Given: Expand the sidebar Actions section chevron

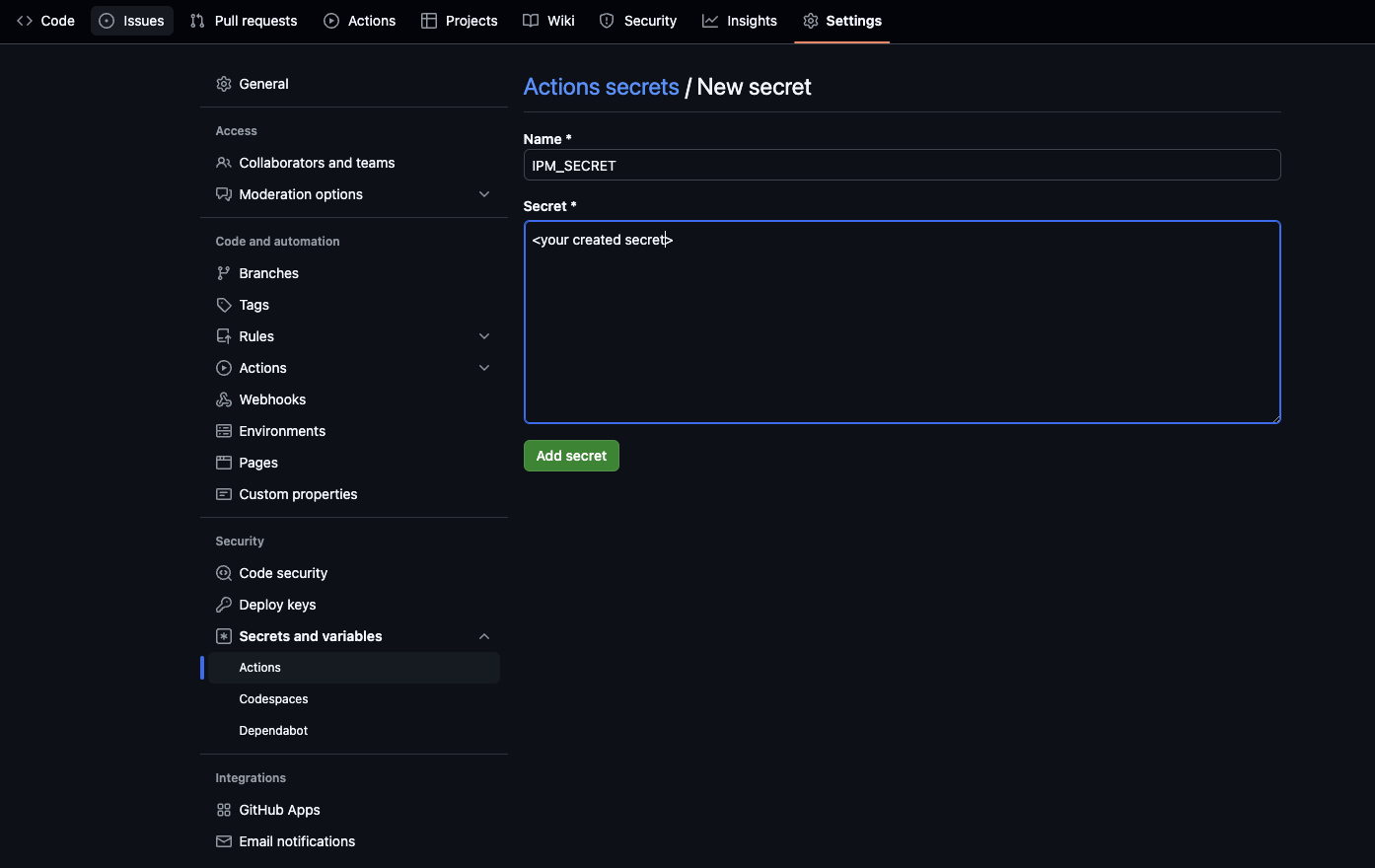Looking at the screenshot, I should [x=484, y=368].
